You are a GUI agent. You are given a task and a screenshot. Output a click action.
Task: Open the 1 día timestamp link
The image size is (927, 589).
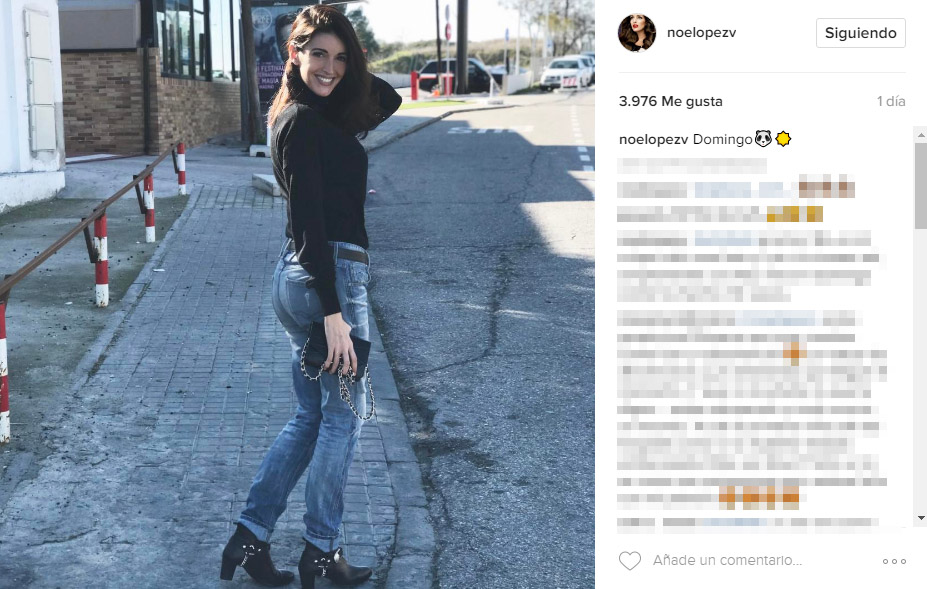click(x=891, y=101)
